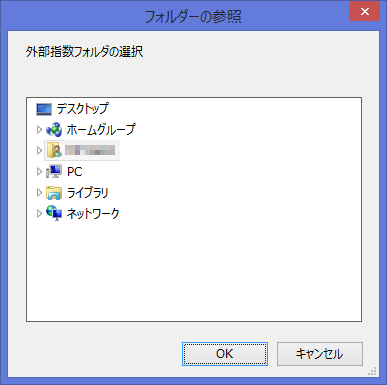Close the フォルダーの参照 dialog

365,11
